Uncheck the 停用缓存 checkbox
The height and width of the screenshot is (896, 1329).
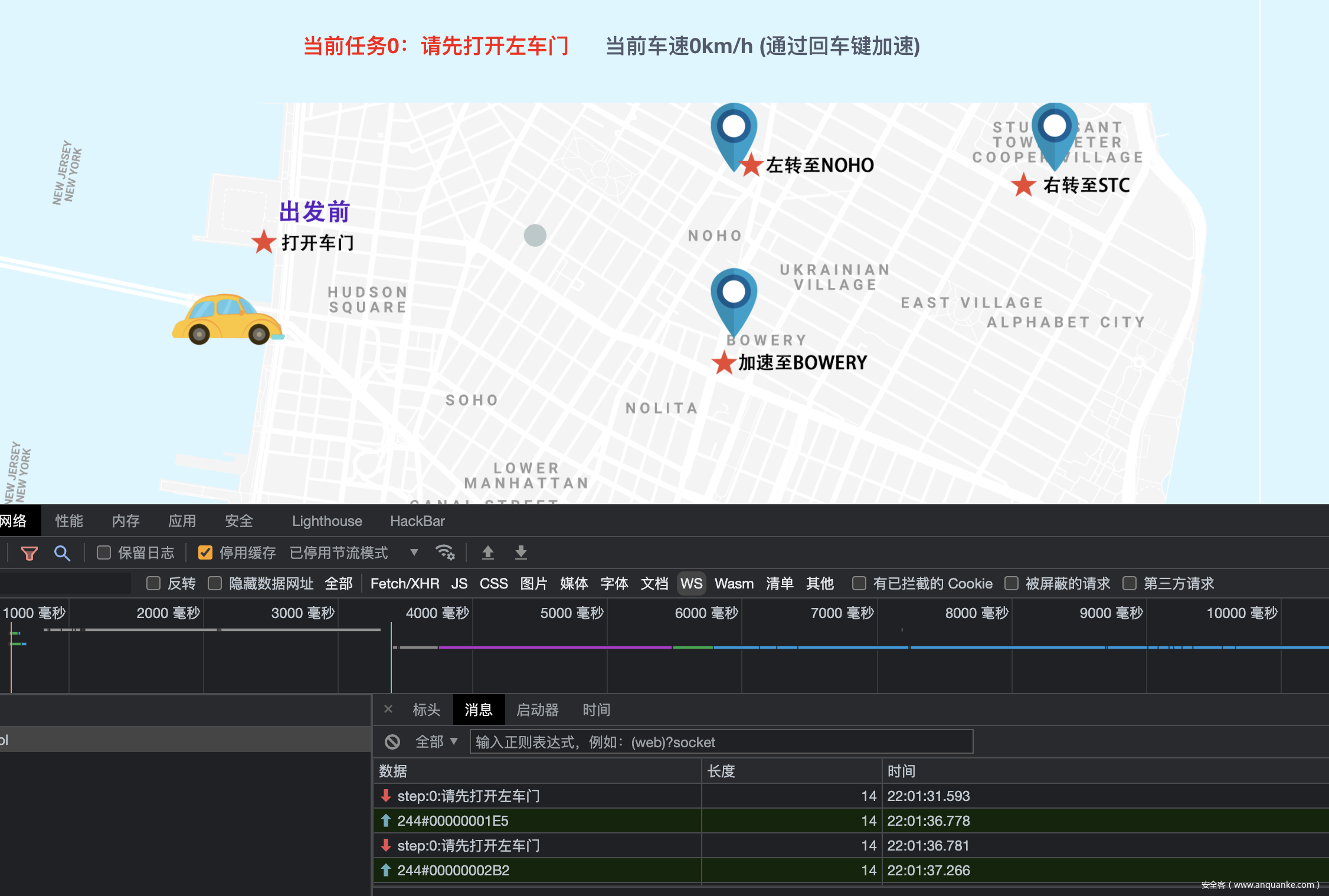click(205, 552)
